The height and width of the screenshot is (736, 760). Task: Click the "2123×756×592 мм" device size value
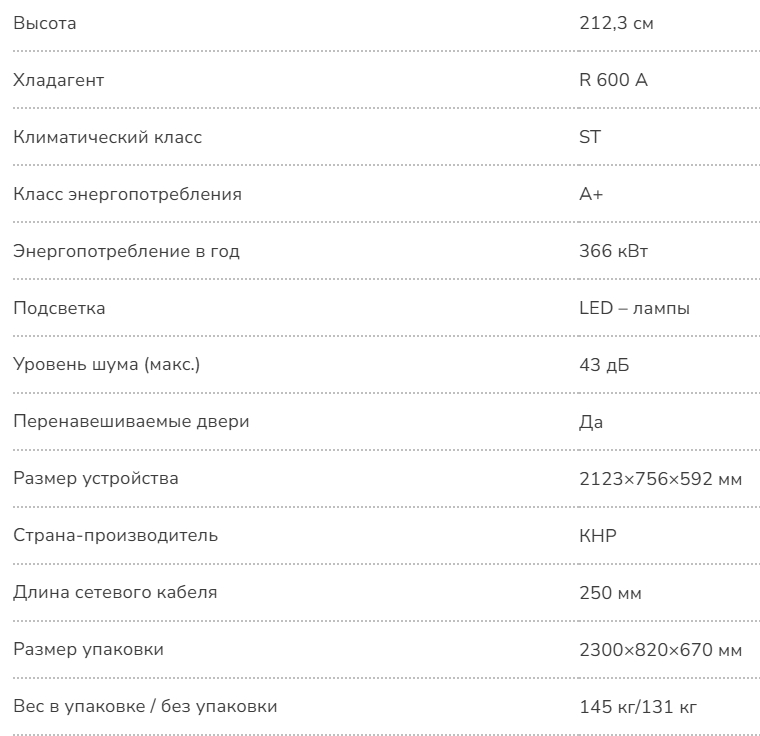click(660, 478)
